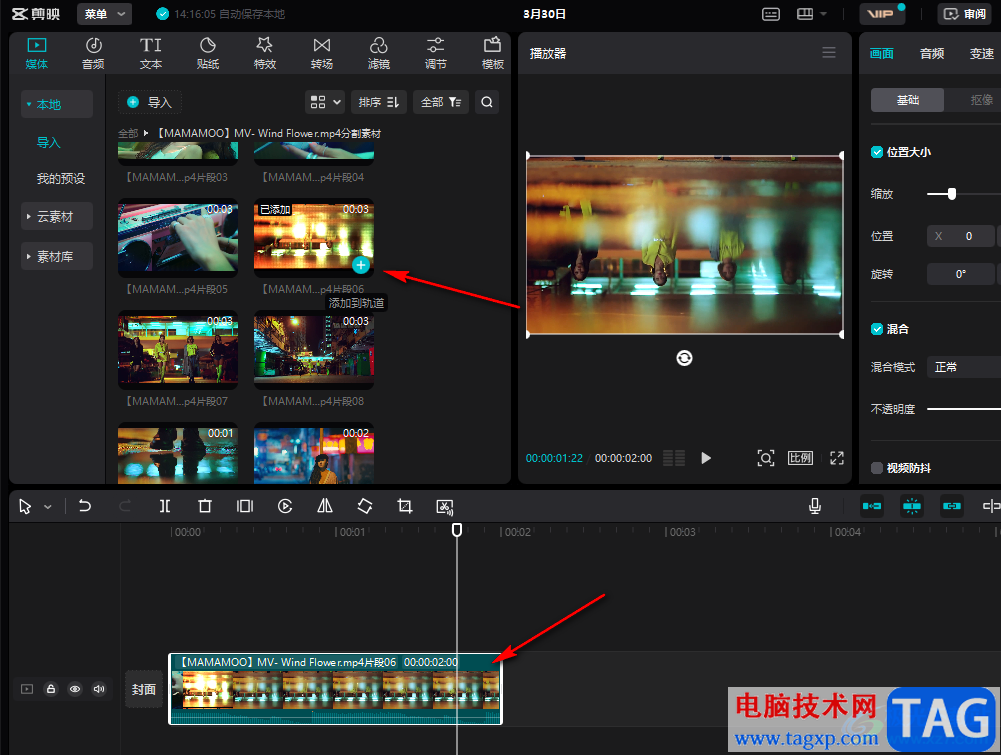The image size is (1001, 755).
Task: Adjust the 缩放 scale slider handle
Action: (952, 193)
